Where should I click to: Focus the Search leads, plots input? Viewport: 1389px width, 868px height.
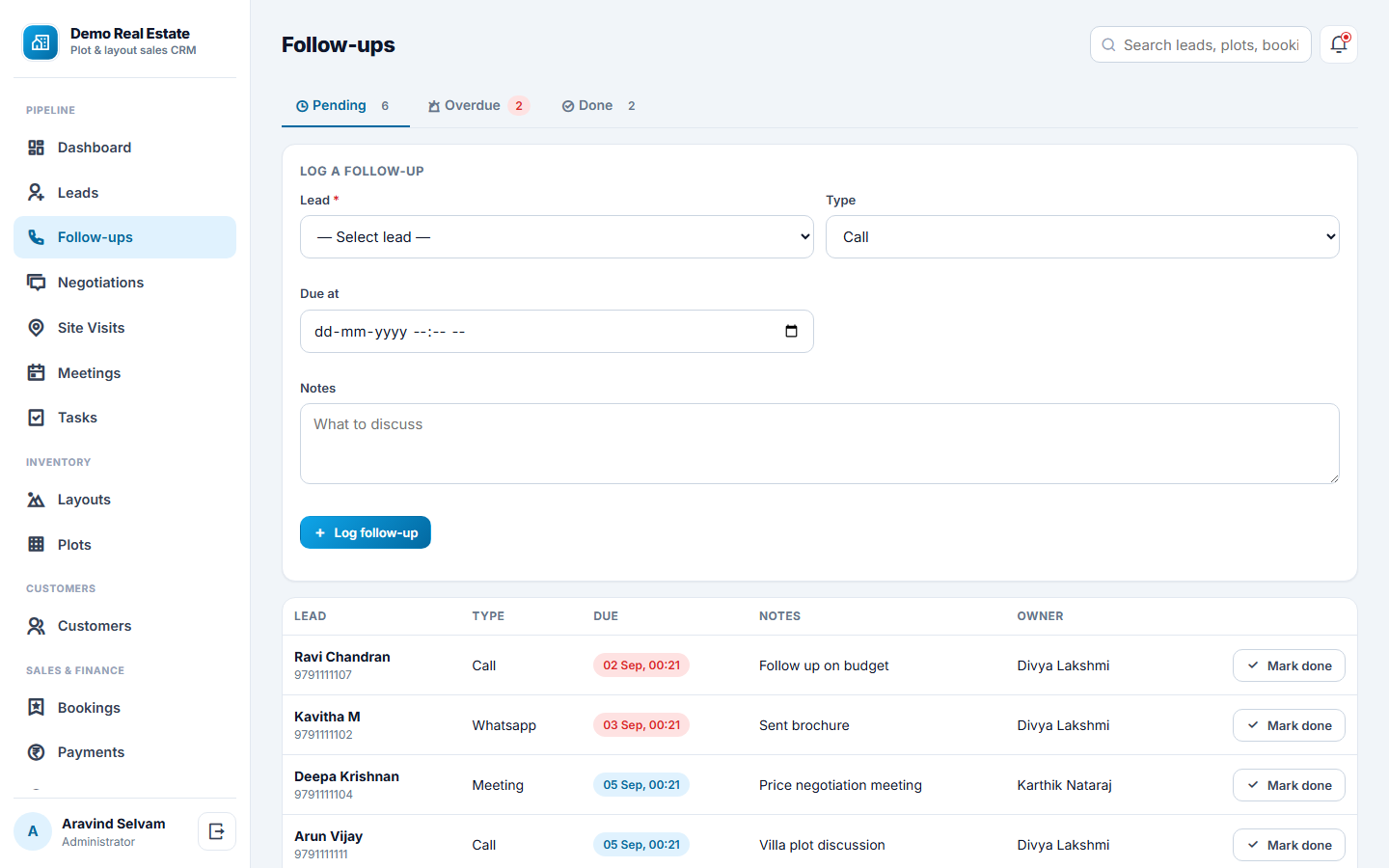[x=1201, y=44]
